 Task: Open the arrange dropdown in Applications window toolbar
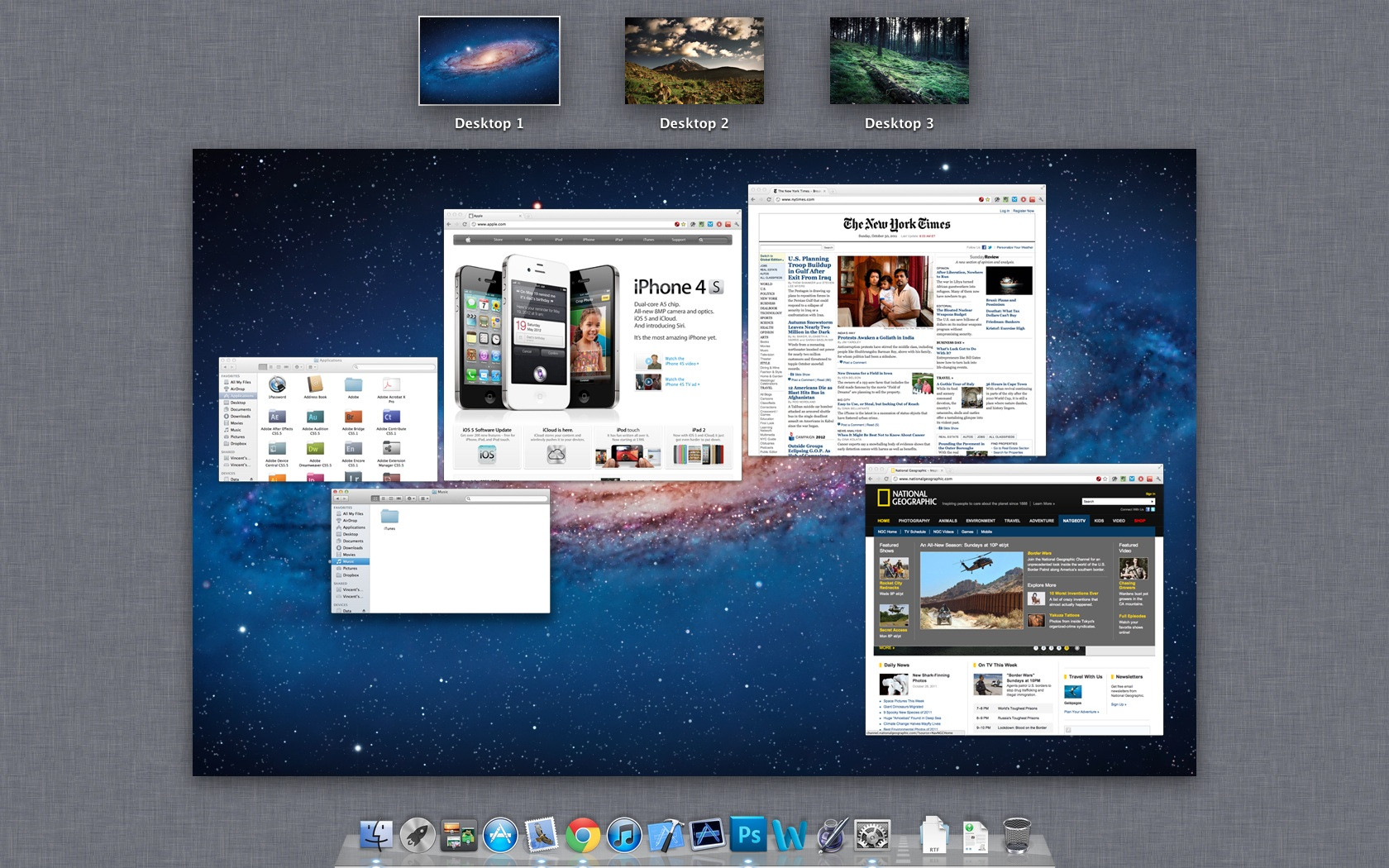point(313,367)
